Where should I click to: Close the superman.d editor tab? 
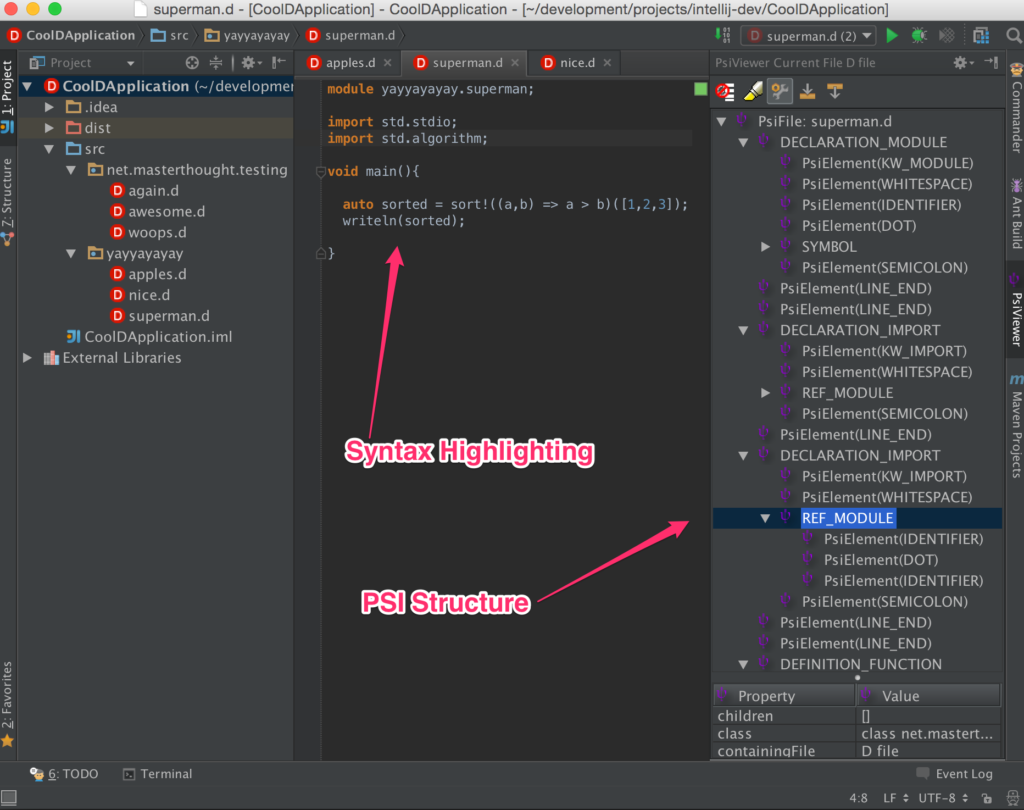pyautogui.click(x=515, y=63)
